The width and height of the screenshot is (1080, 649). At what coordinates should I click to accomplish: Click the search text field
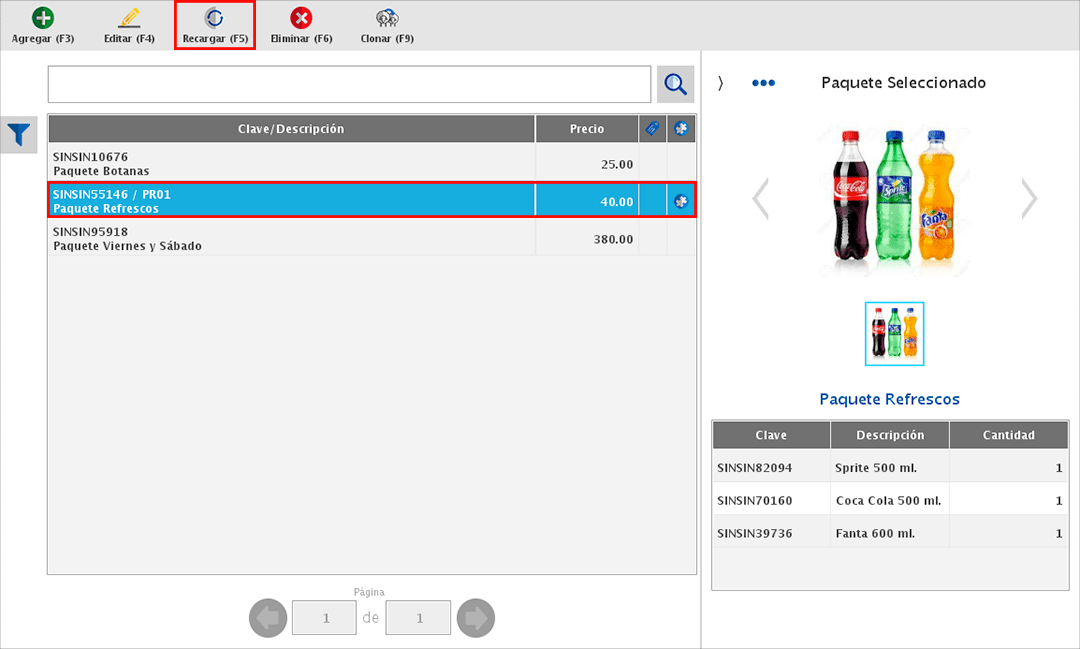349,85
